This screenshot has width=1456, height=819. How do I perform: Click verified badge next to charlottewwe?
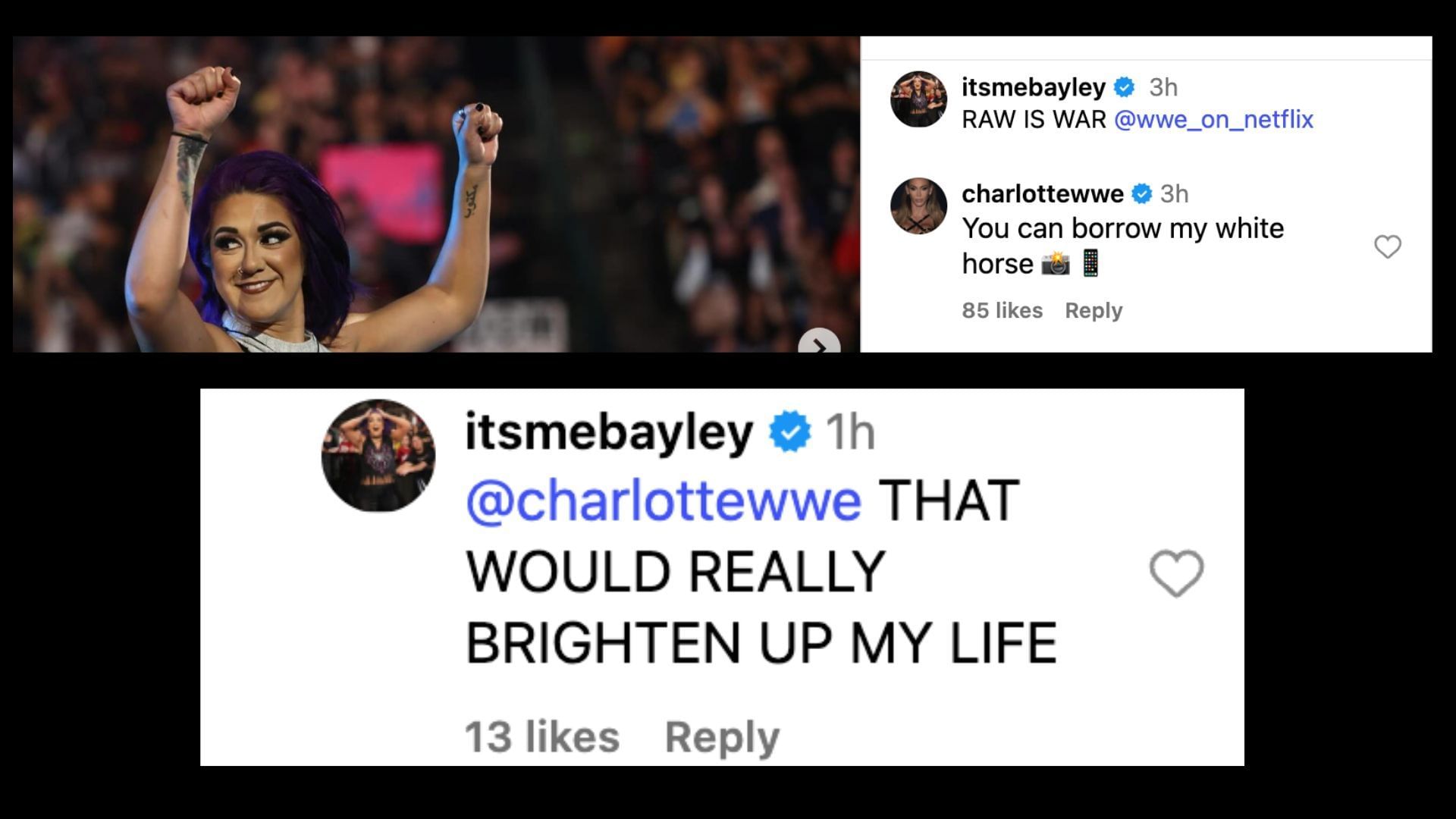pyautogui.click(x=1142, y=194)
